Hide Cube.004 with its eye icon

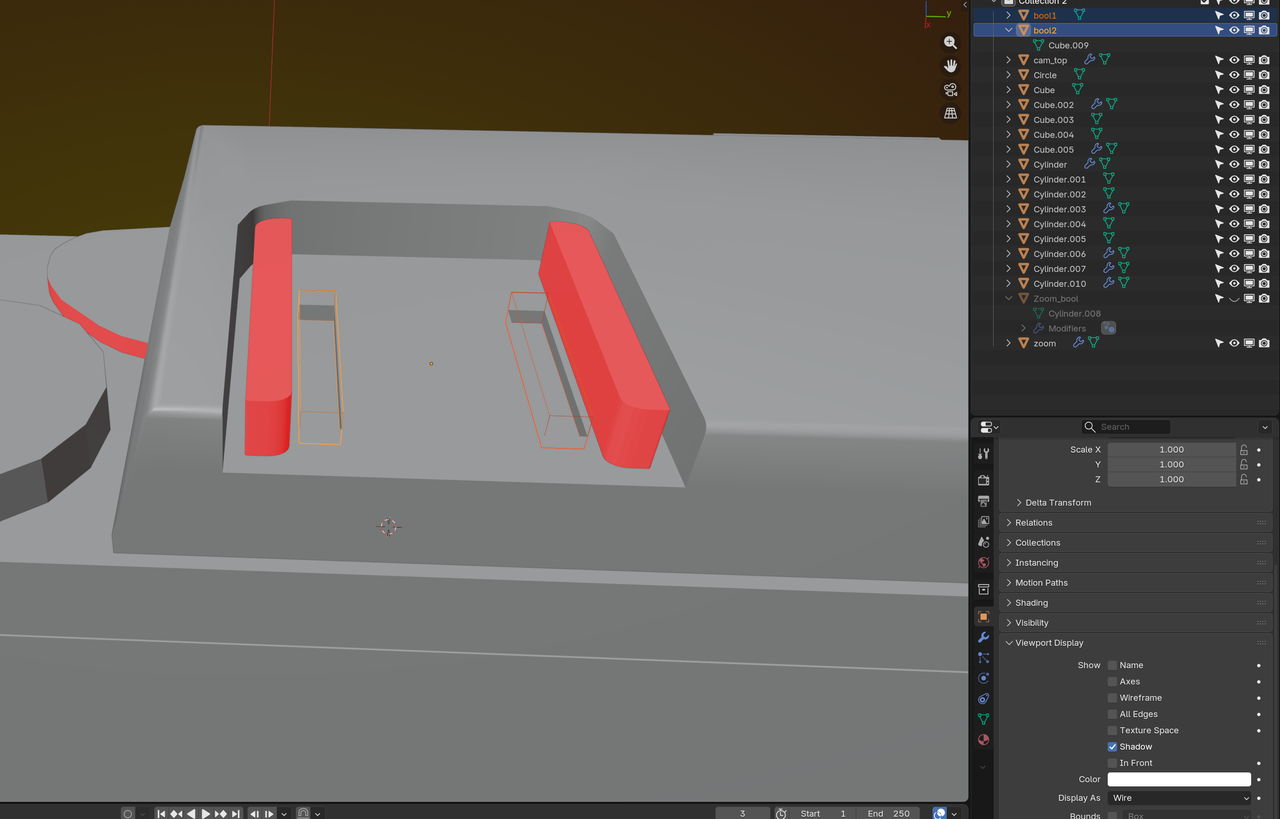click(1234, 135)
